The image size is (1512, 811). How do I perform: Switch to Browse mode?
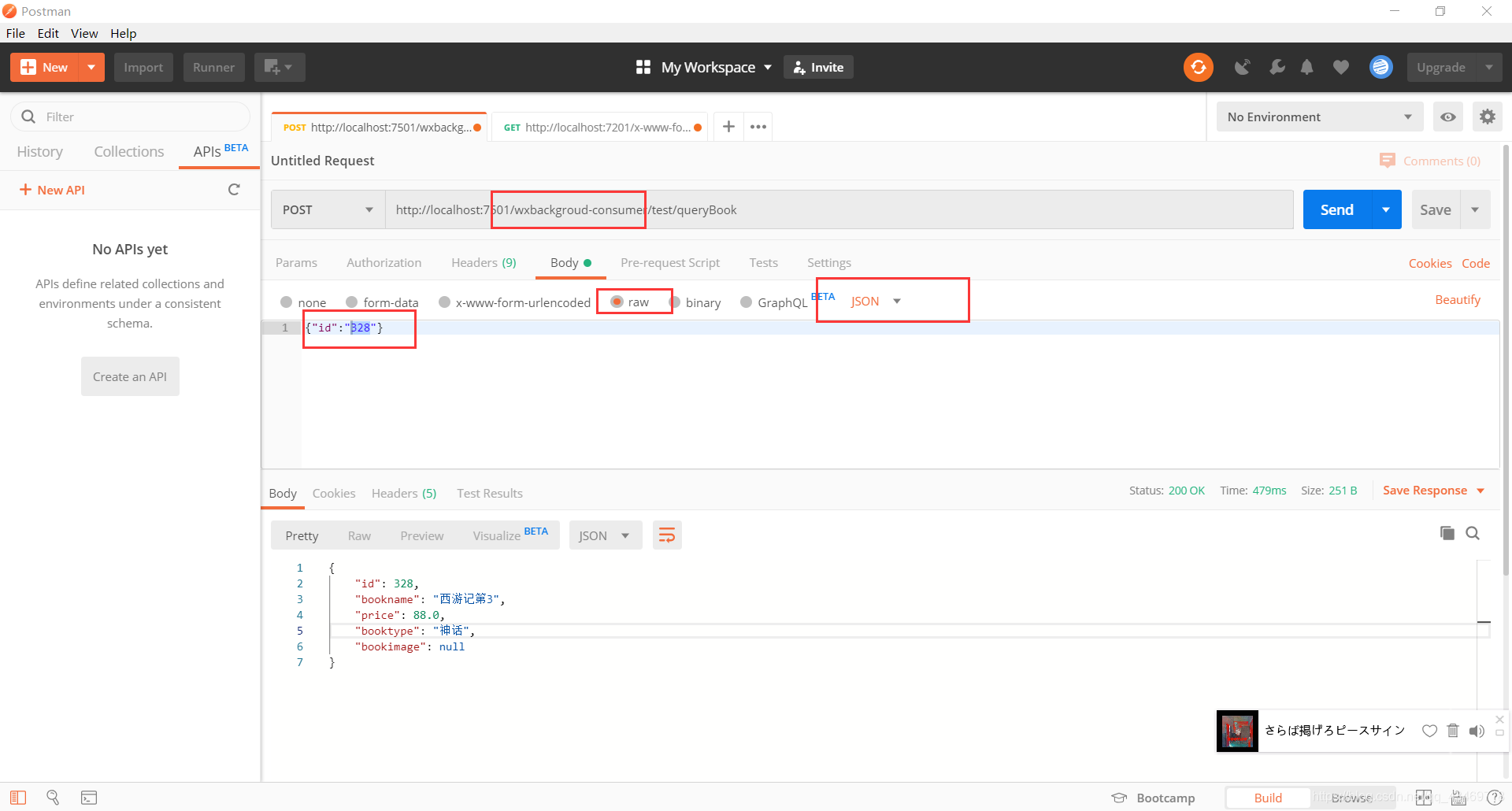pyautogui.click(x=1352, y=798)
